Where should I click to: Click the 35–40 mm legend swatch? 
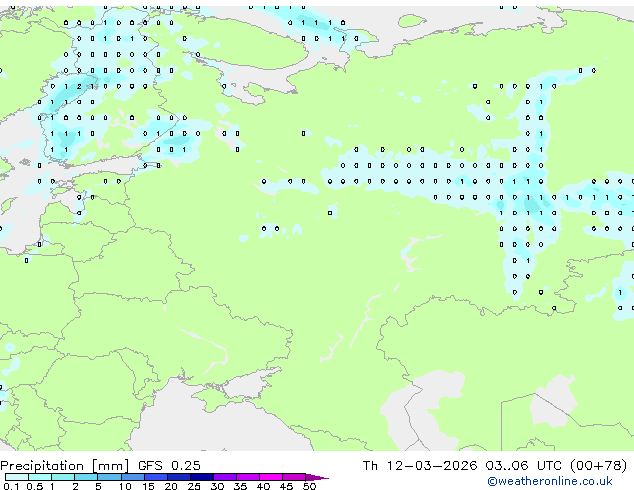click(x=248, y=477)
